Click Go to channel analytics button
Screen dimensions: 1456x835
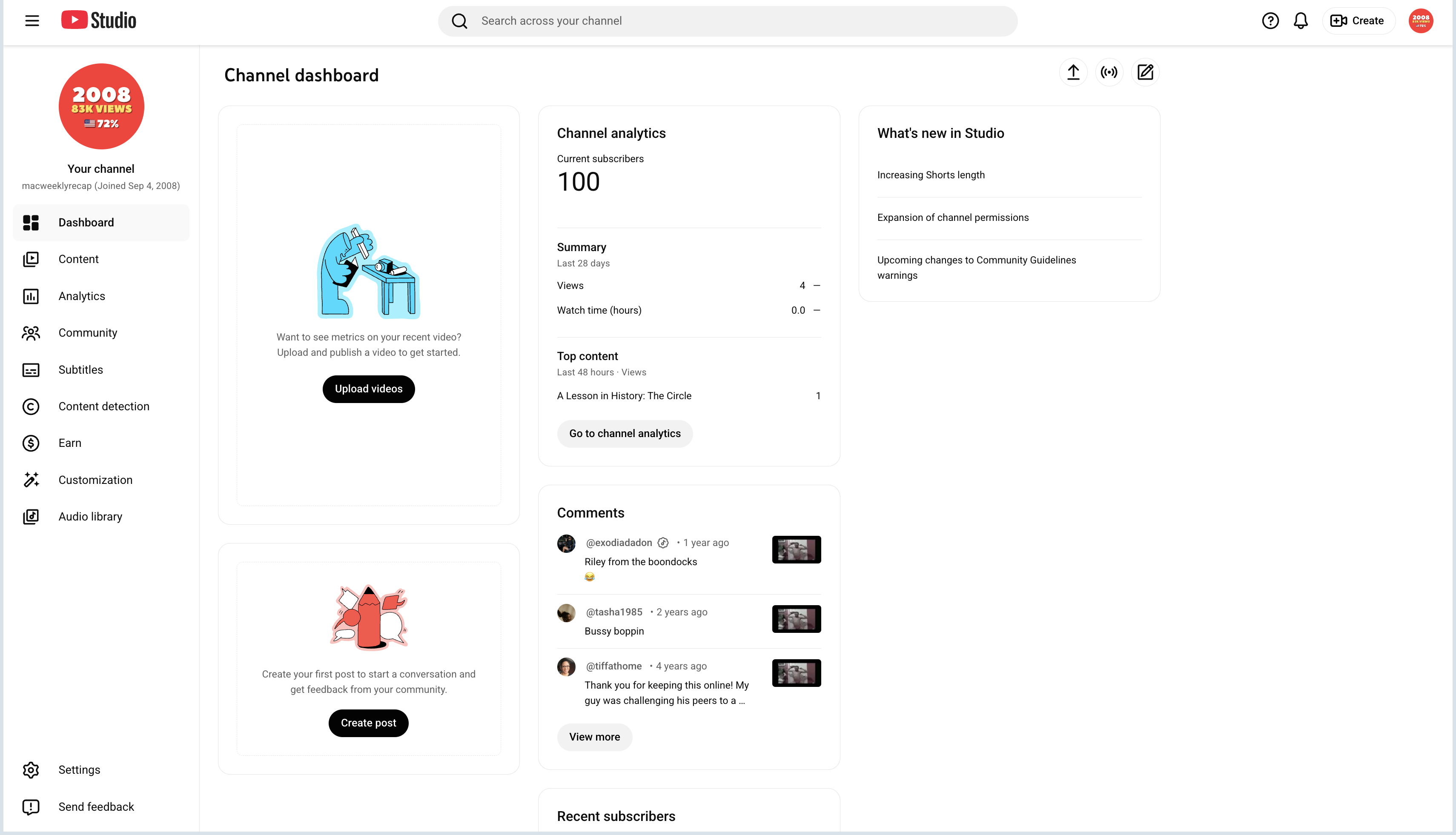coord(625,434)
